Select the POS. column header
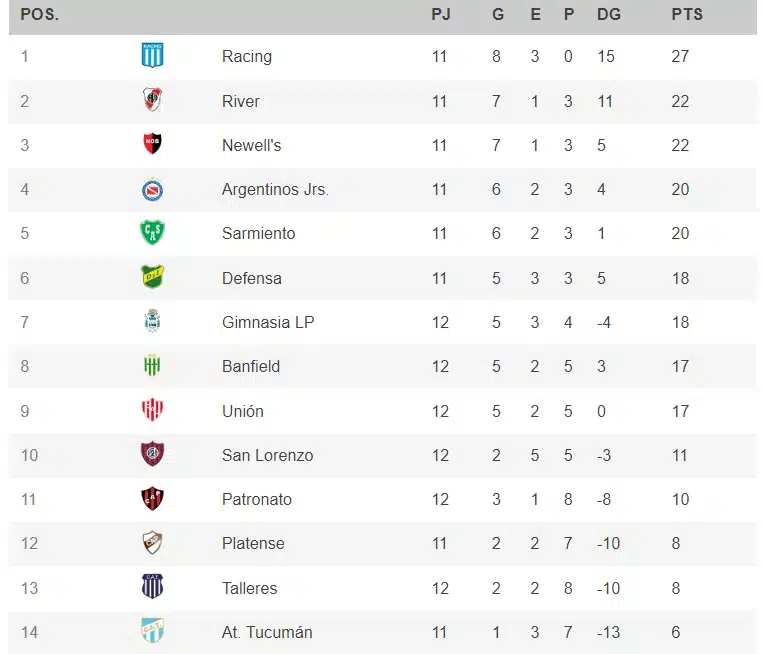Viewport: 763px width, 654px height. pyautogui.click(x=40, y=15)
